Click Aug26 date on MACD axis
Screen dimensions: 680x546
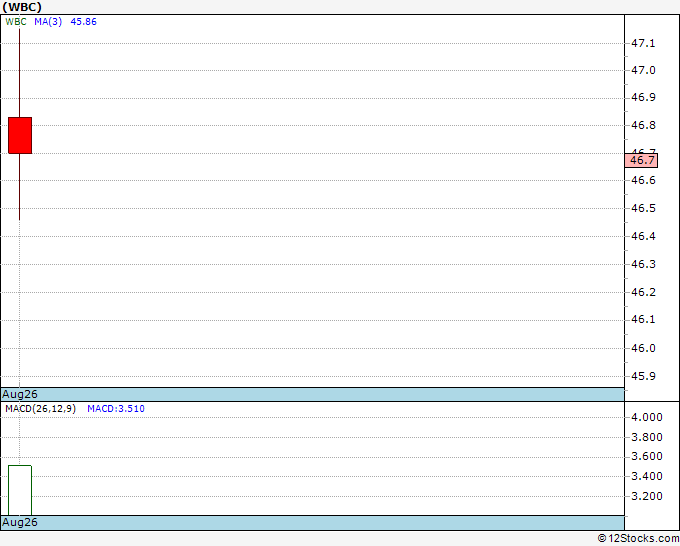tap(20, 522)
